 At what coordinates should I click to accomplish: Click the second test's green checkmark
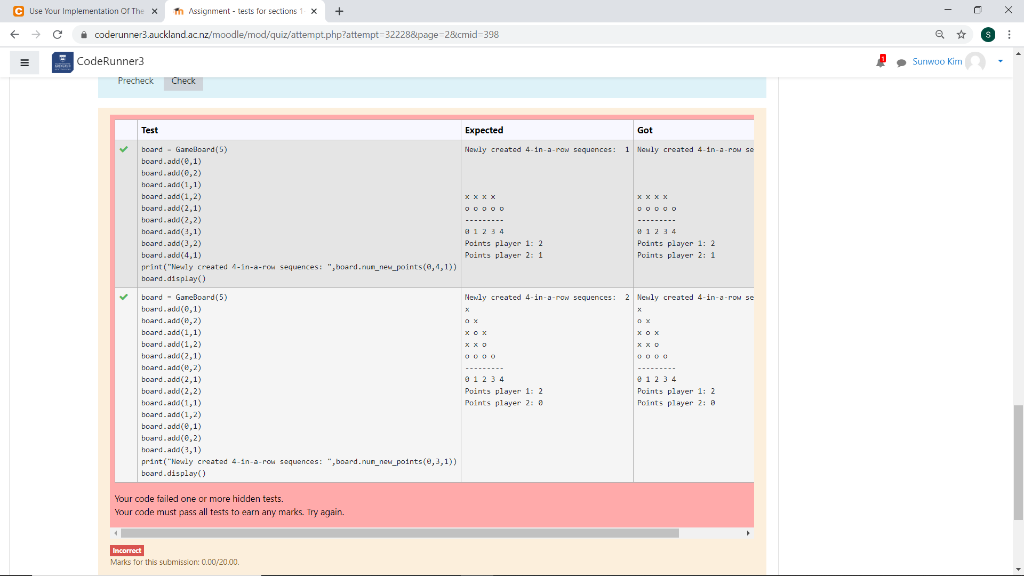(124, 297)
